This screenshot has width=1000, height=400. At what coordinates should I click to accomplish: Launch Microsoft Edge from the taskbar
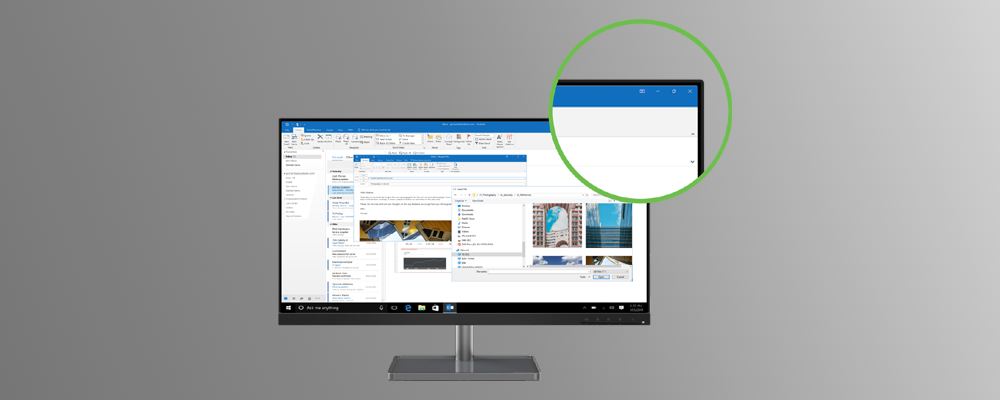pos(408,308)
